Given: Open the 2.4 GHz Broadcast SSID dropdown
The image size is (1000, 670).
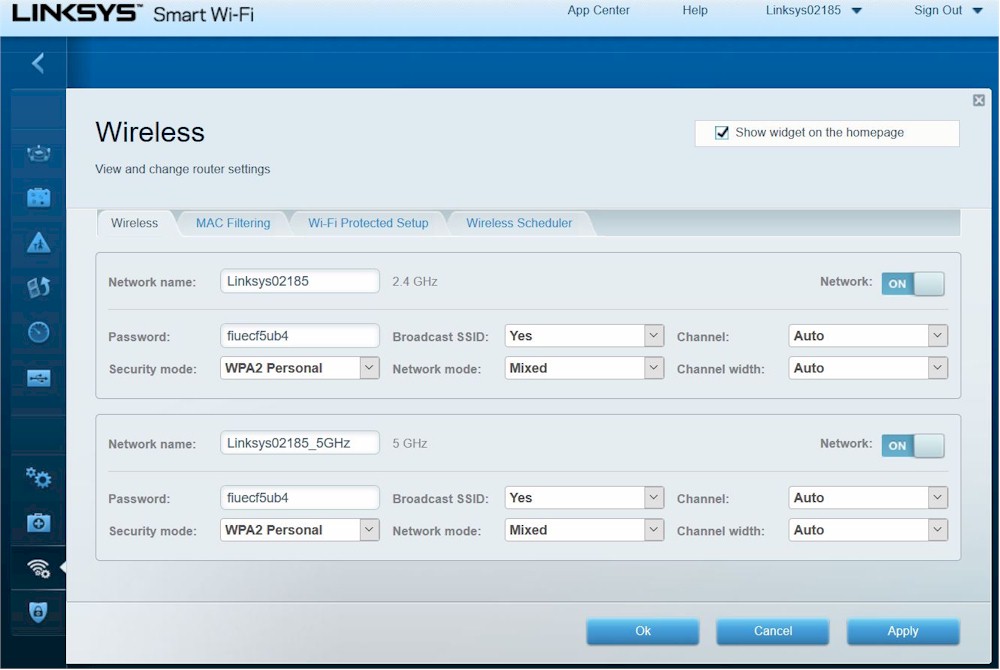Looking at the screenshot, I should click(x=584, y=336).
